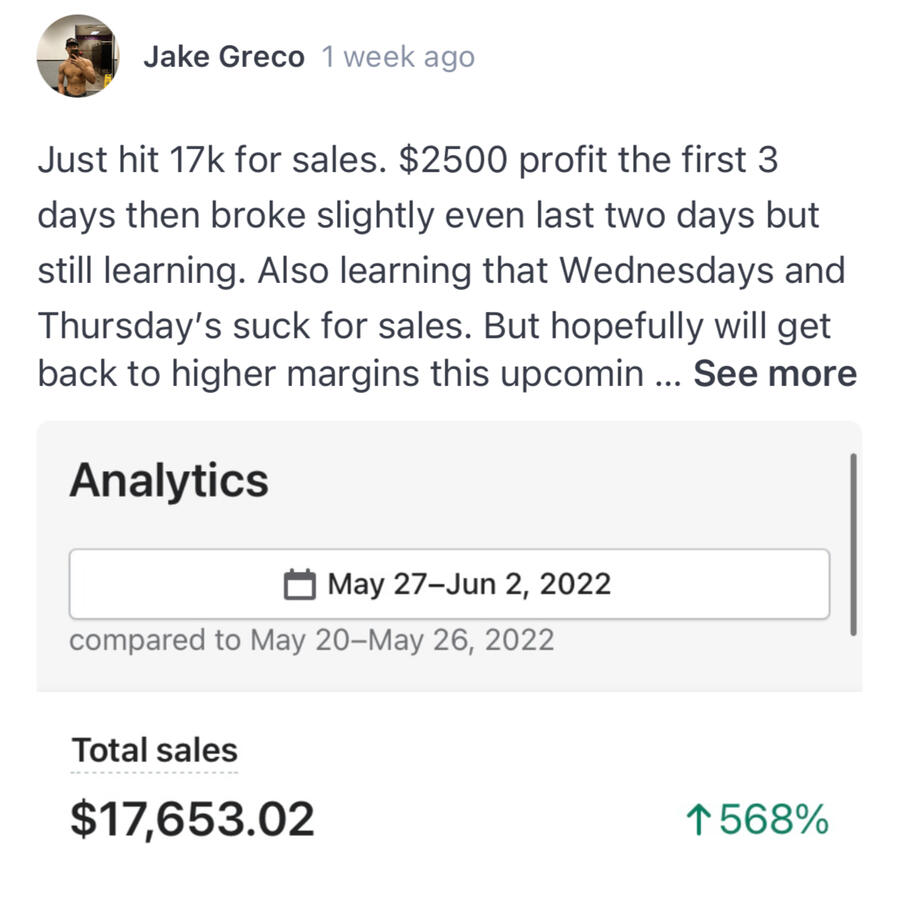
Task: Click the word 'Wednesdays' in the post
Action: [666, 270]
